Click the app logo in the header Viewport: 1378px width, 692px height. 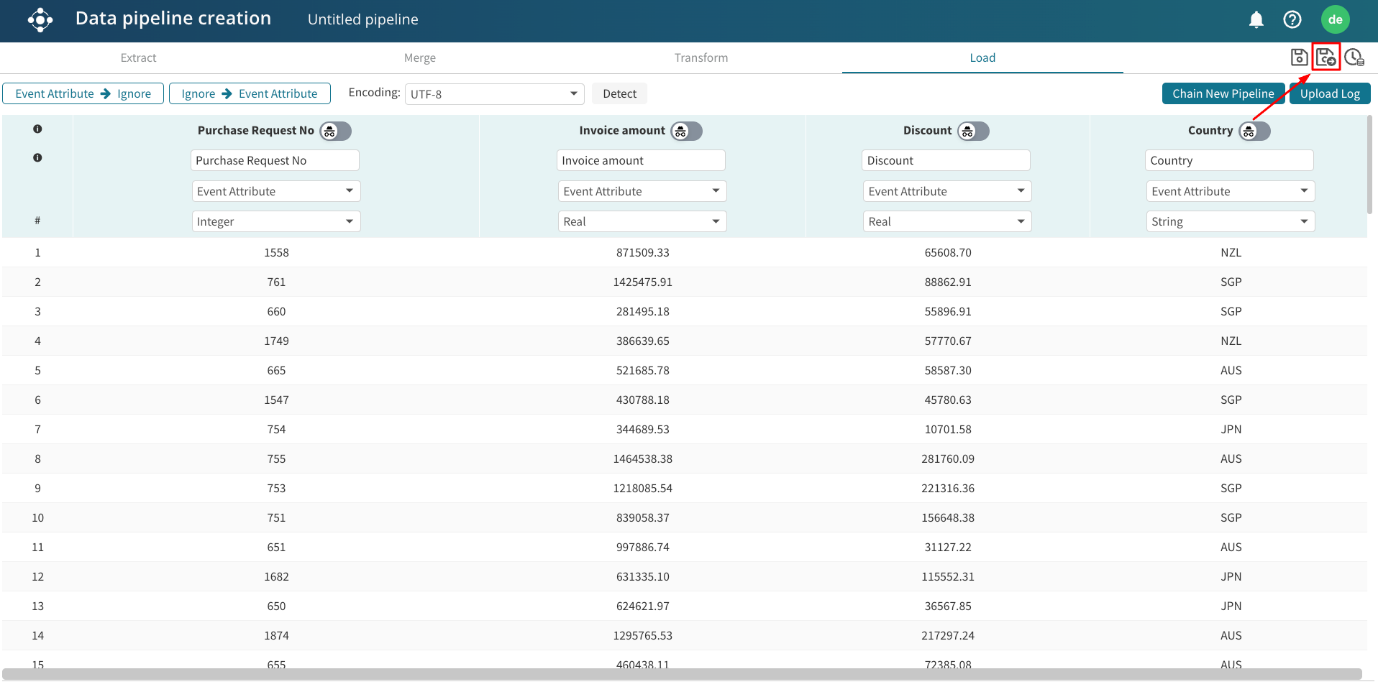pos(39,19)
